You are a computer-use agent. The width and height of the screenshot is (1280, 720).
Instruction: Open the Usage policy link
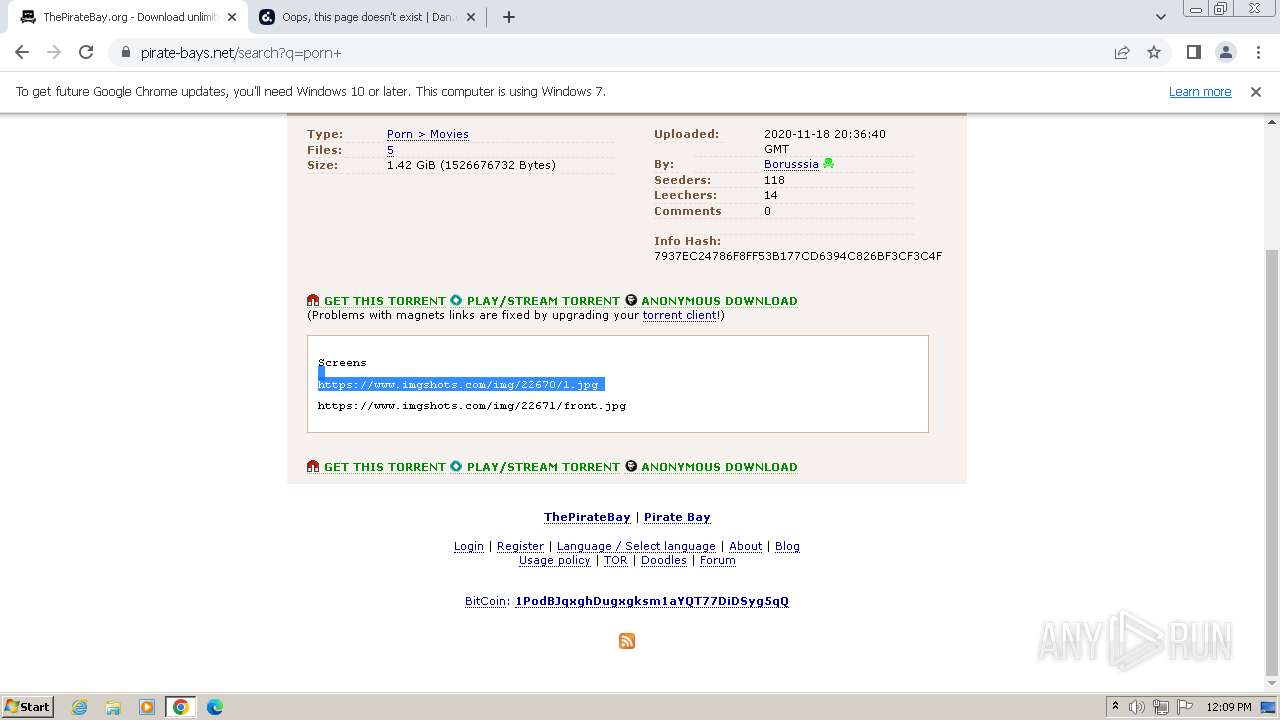pyautogui.click(x=555, y=560)
